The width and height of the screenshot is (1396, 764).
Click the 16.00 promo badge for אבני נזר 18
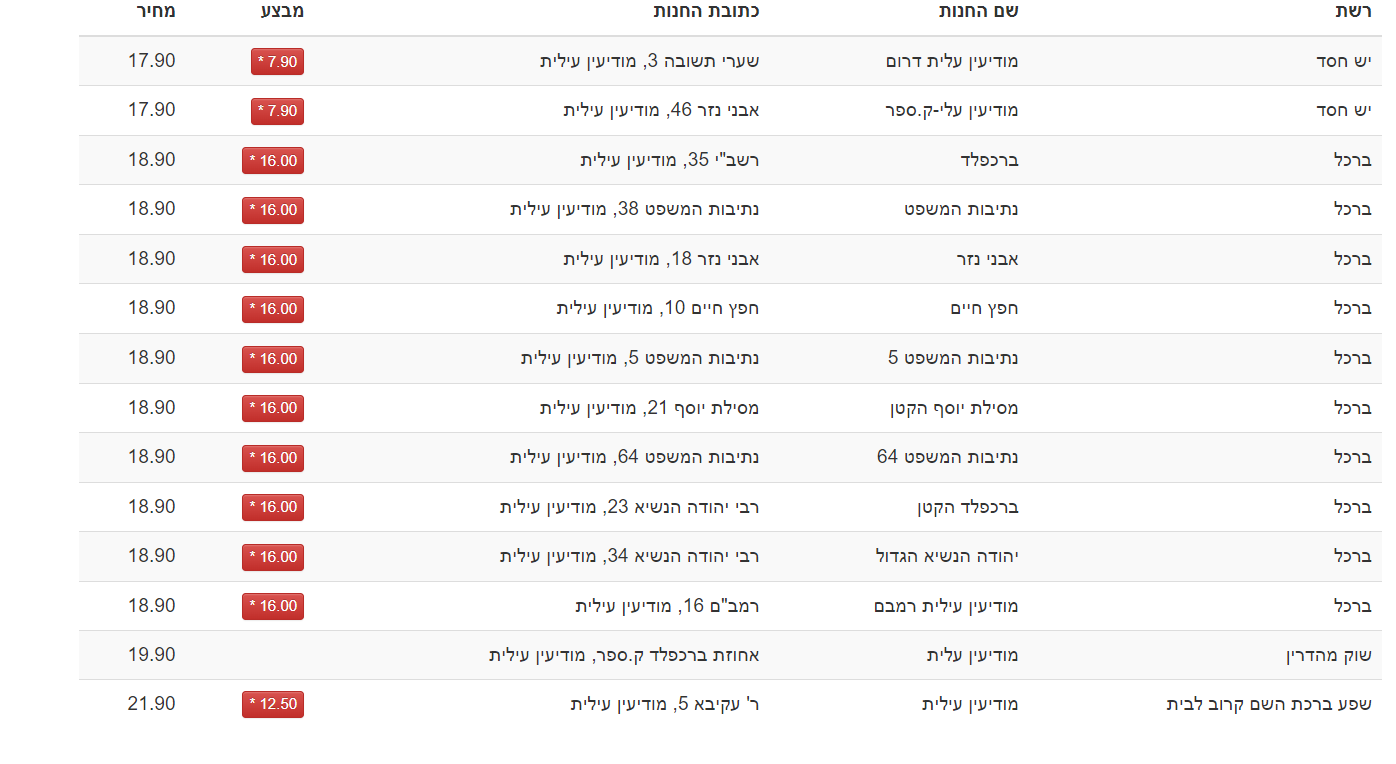point(273,260)
